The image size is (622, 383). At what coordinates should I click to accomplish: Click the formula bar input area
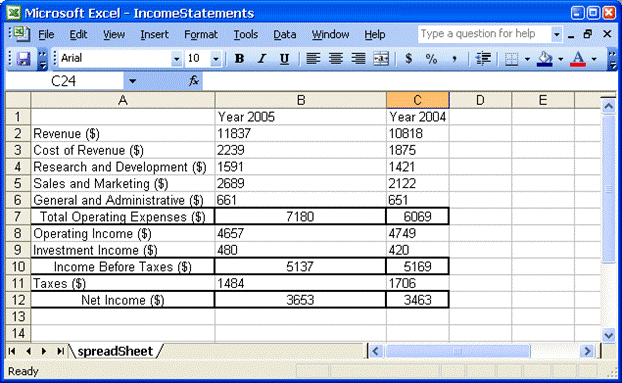point(409,81)
